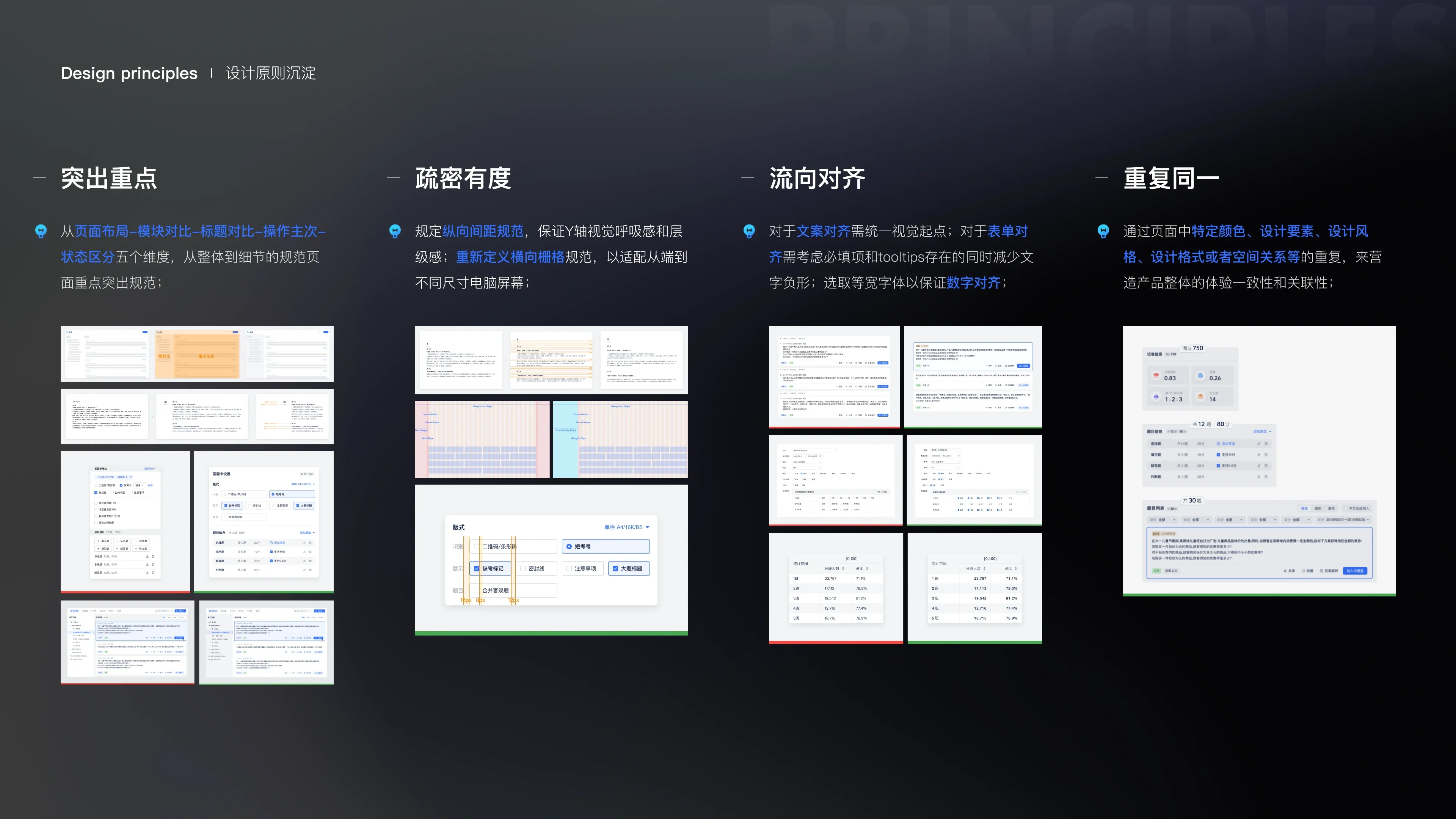Viewport: 1456px width, 819px height.
Task: Open 添加题型 dropdown in 答题卡设置 panel
Action: tap(308, 533)
